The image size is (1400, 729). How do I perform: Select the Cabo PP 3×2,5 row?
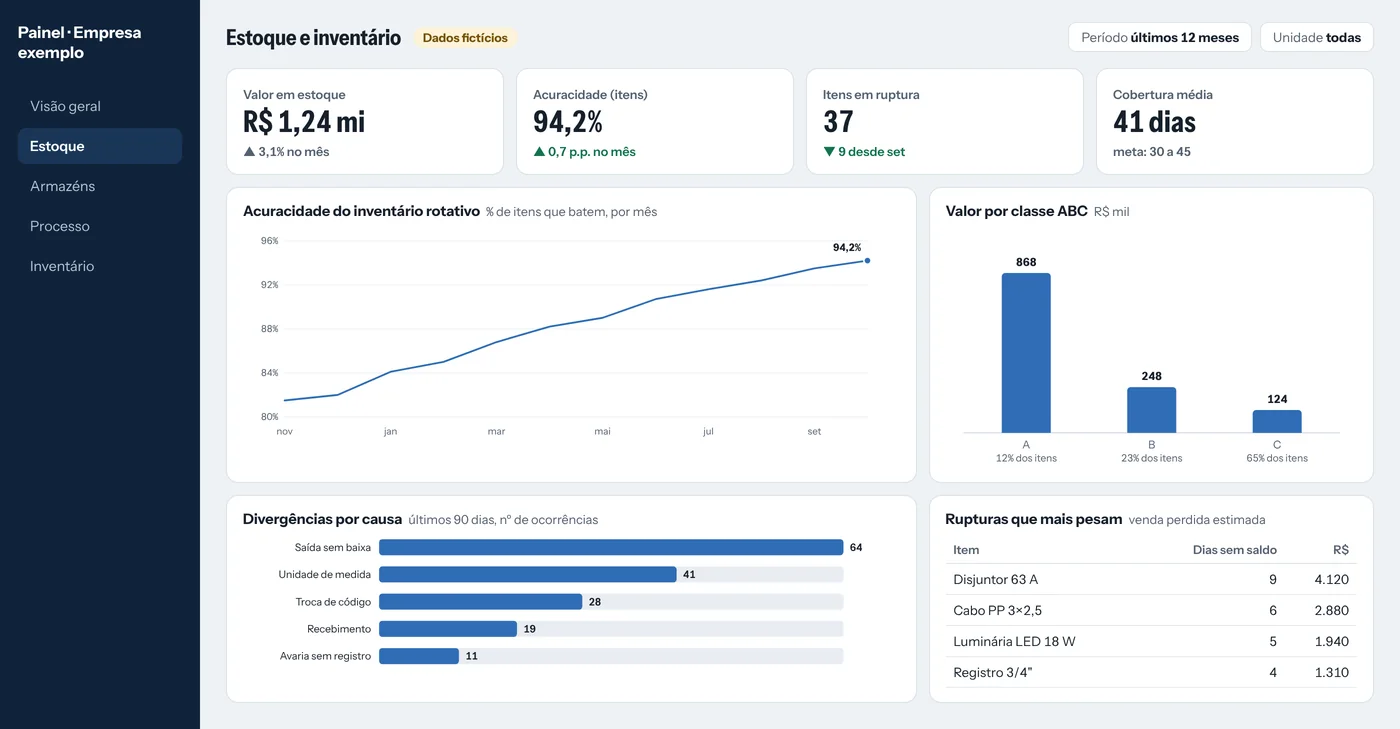(x=1151, y=610)
